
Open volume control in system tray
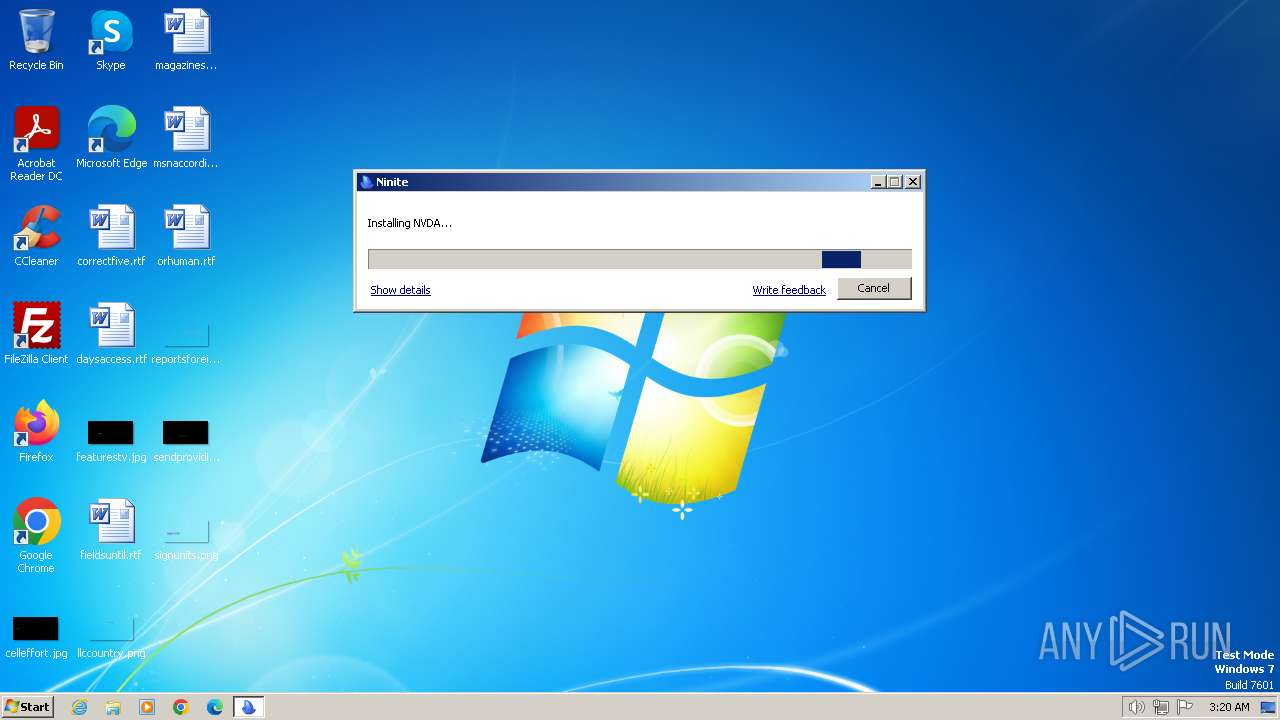coord(1136,707)
